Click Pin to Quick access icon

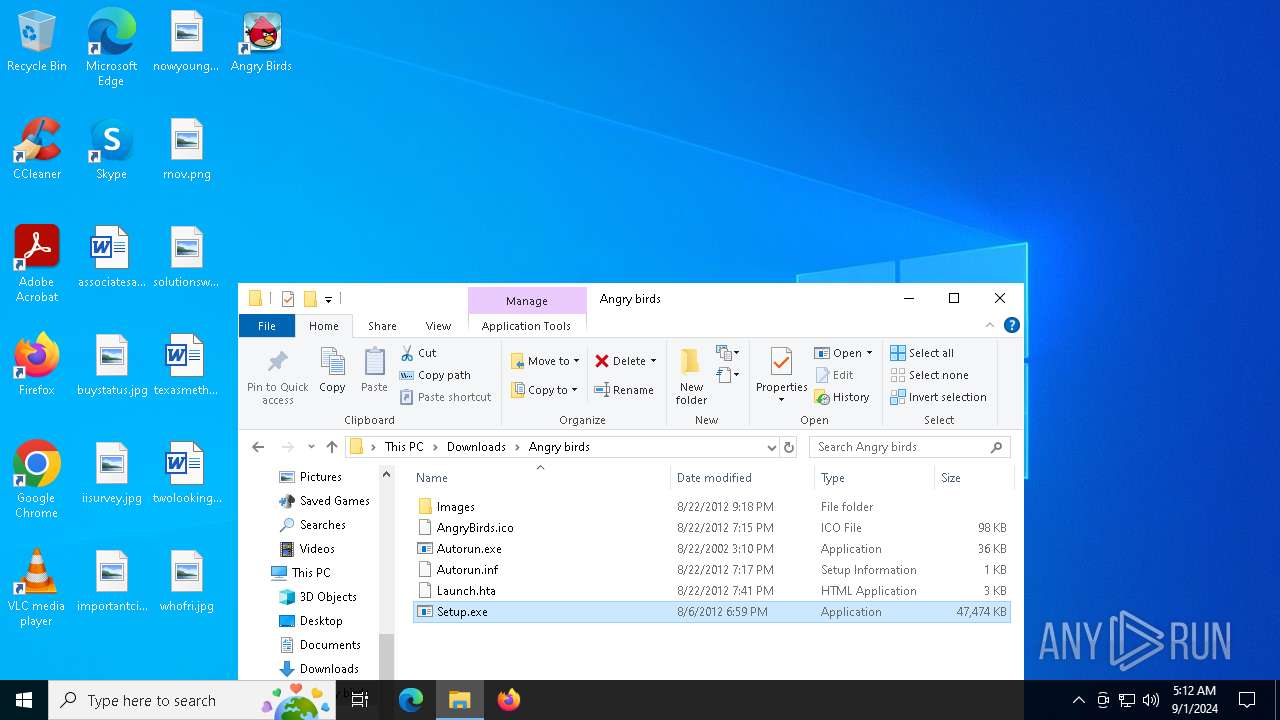point(278,376)
